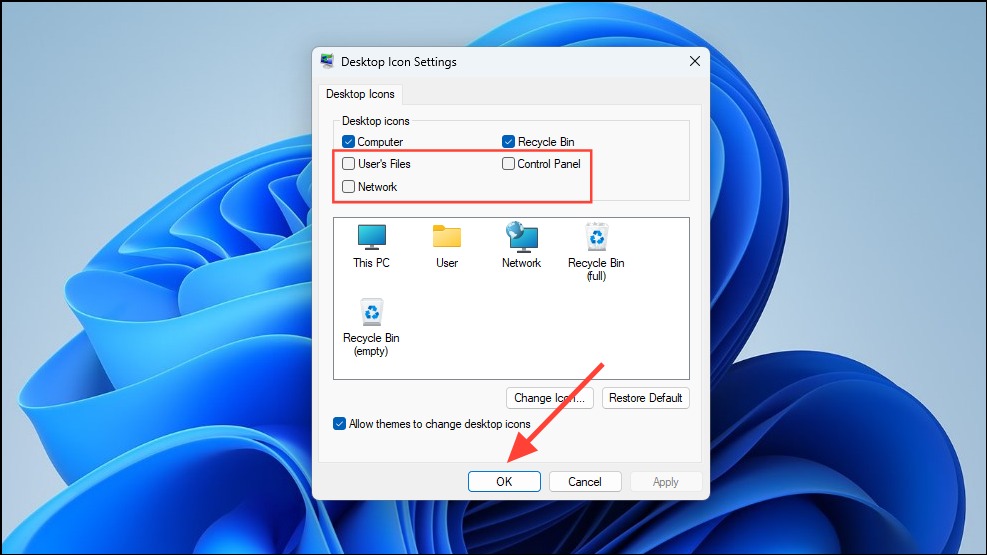This screenshot has width=987, height=555.
Task: Uncheck the Recycle Bin checkbox
Action: (508, 142)
